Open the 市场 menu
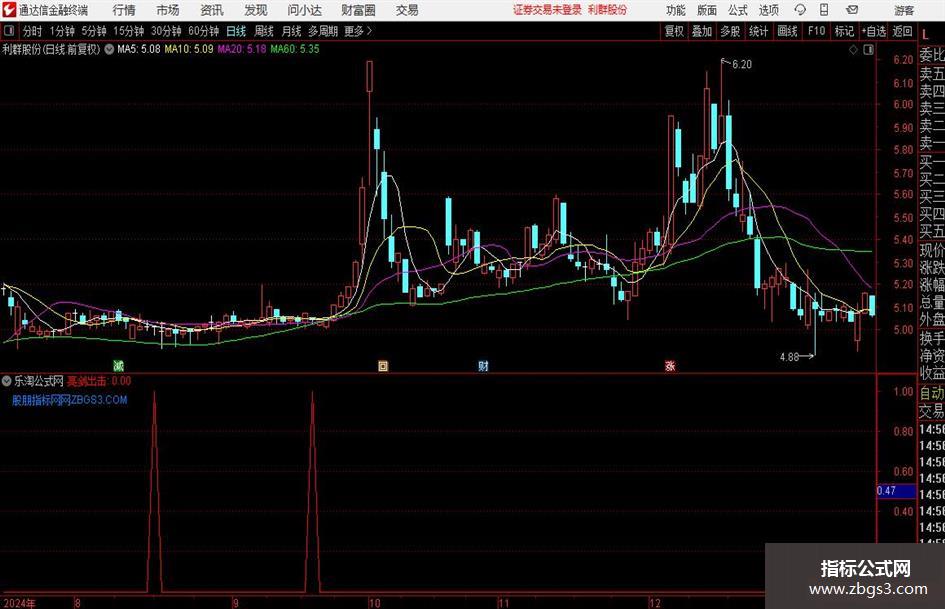Screen dimensions: 945x609 pyautogui.click(x=168, y=10)
